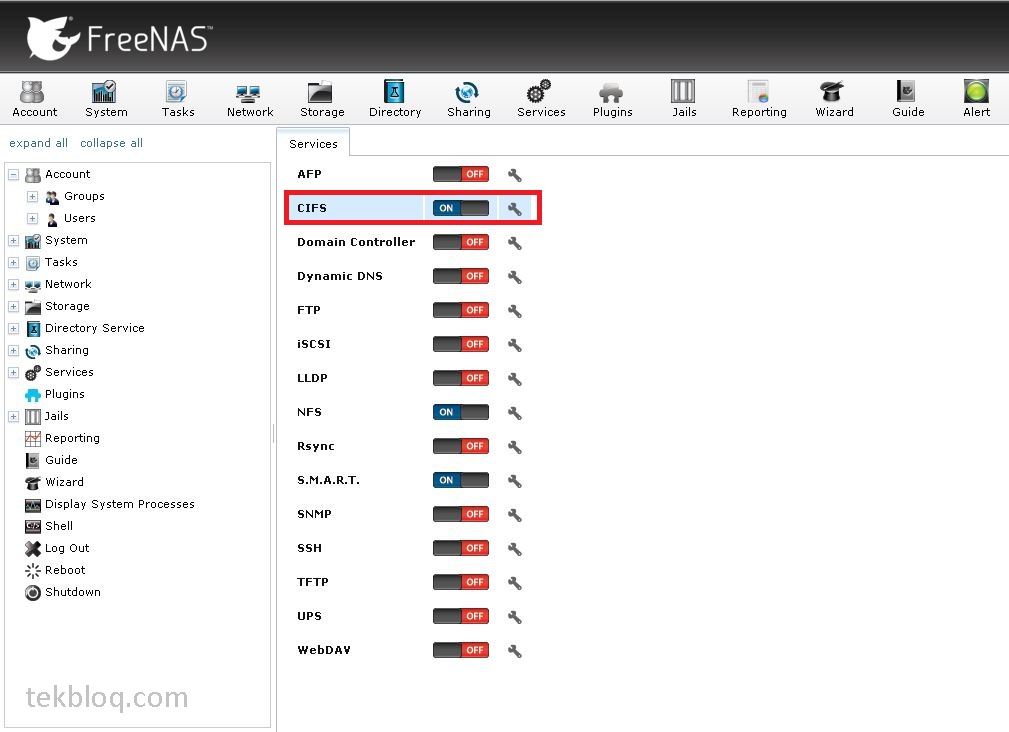1009x732 pixels.
Task: Open NFS settings wrench icon
Action: pyautogui.click(x=514, y=412)
